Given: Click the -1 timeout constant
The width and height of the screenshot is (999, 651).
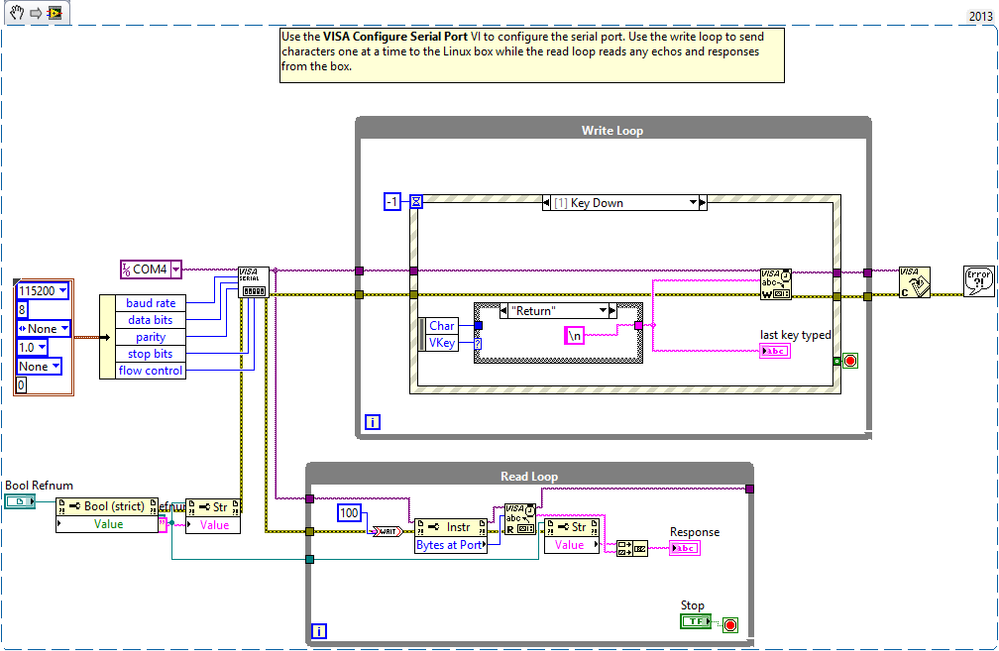Looking at the screenshot, I should point(392,202).
